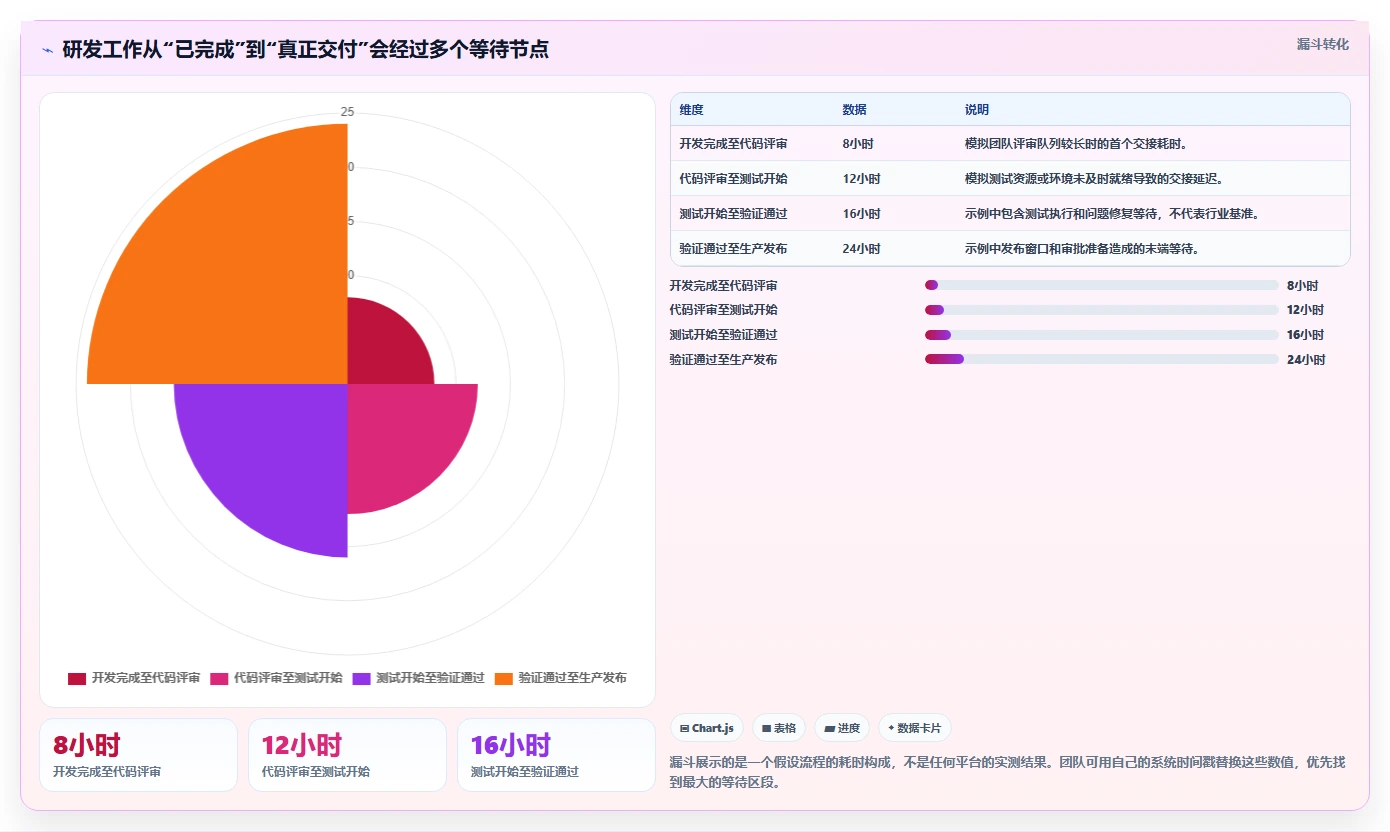Toggle 开发完成至代码评审 legend series
This screenshot has width=1390, height=832.
(134, 678)
